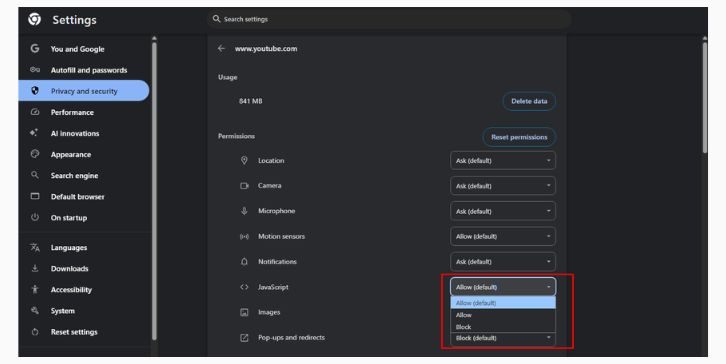Click the 841 MB usage text

[x=250, y=101]
